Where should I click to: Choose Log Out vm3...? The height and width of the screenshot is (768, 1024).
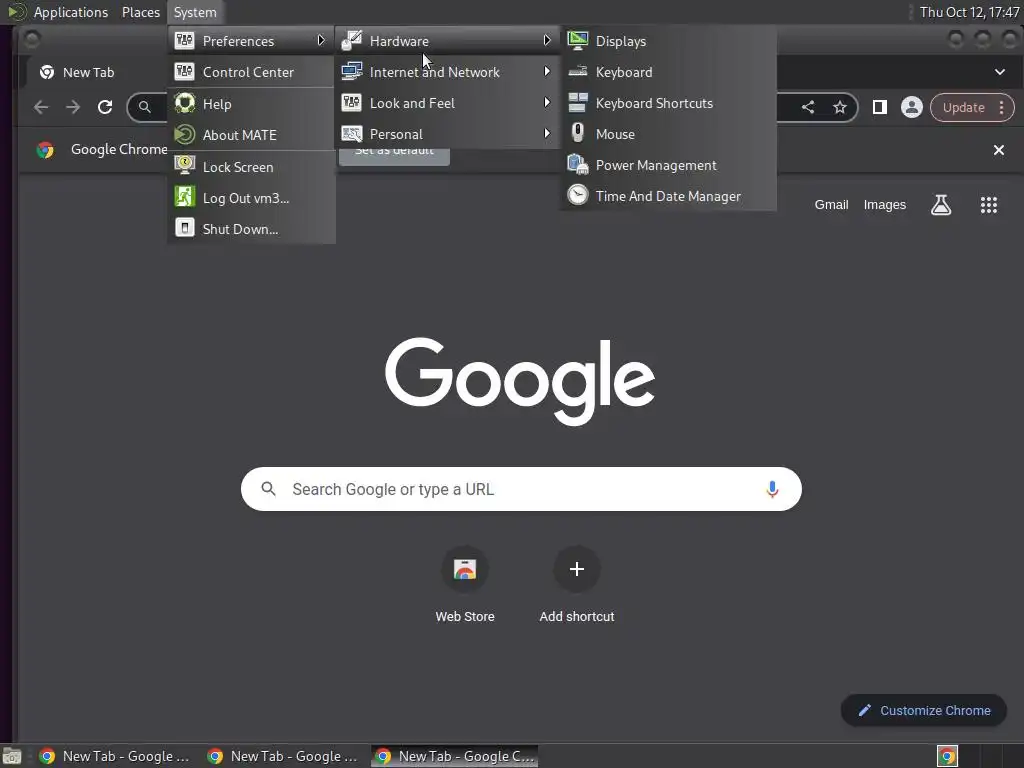(x=251, y=198)
